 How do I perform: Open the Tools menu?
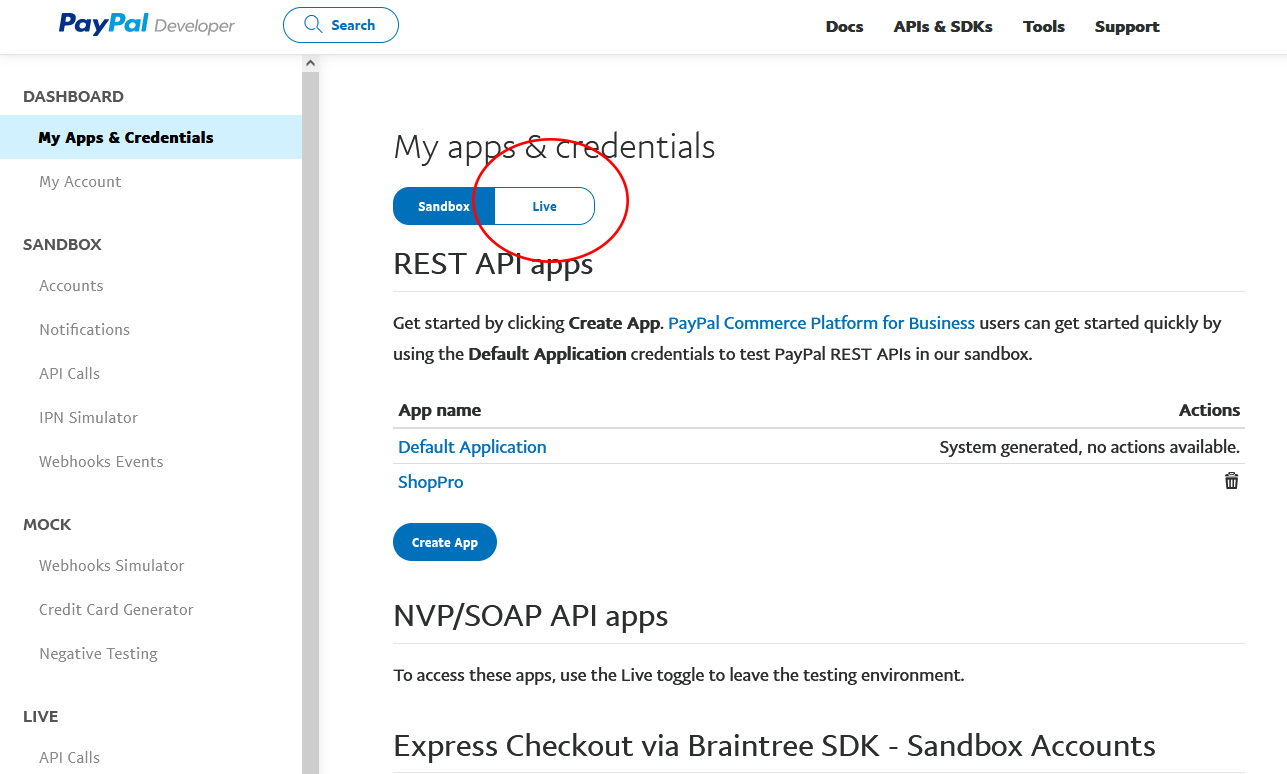1044,27
